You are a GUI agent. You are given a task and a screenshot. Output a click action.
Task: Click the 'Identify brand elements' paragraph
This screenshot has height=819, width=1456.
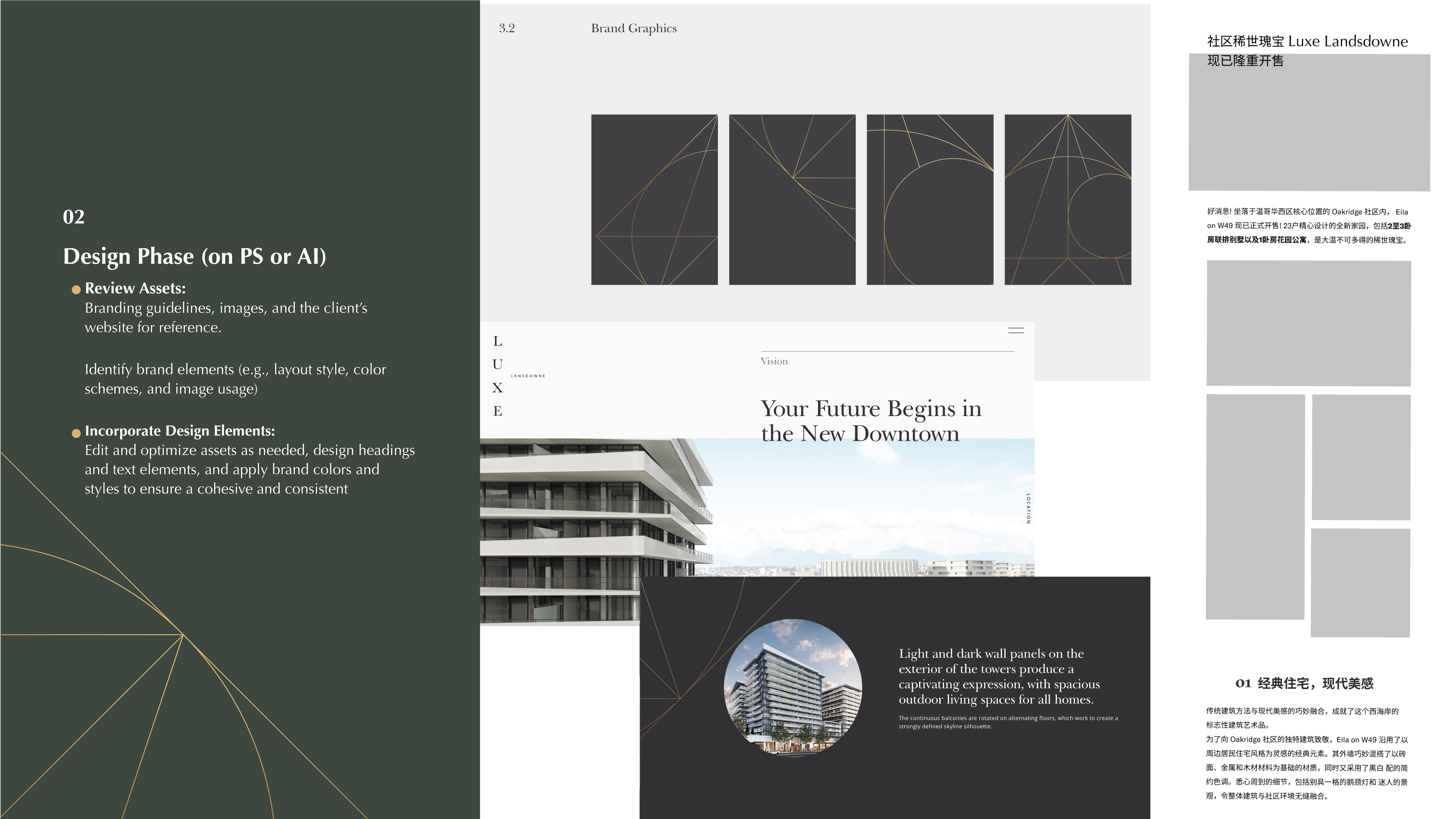[x=235, y=379]
